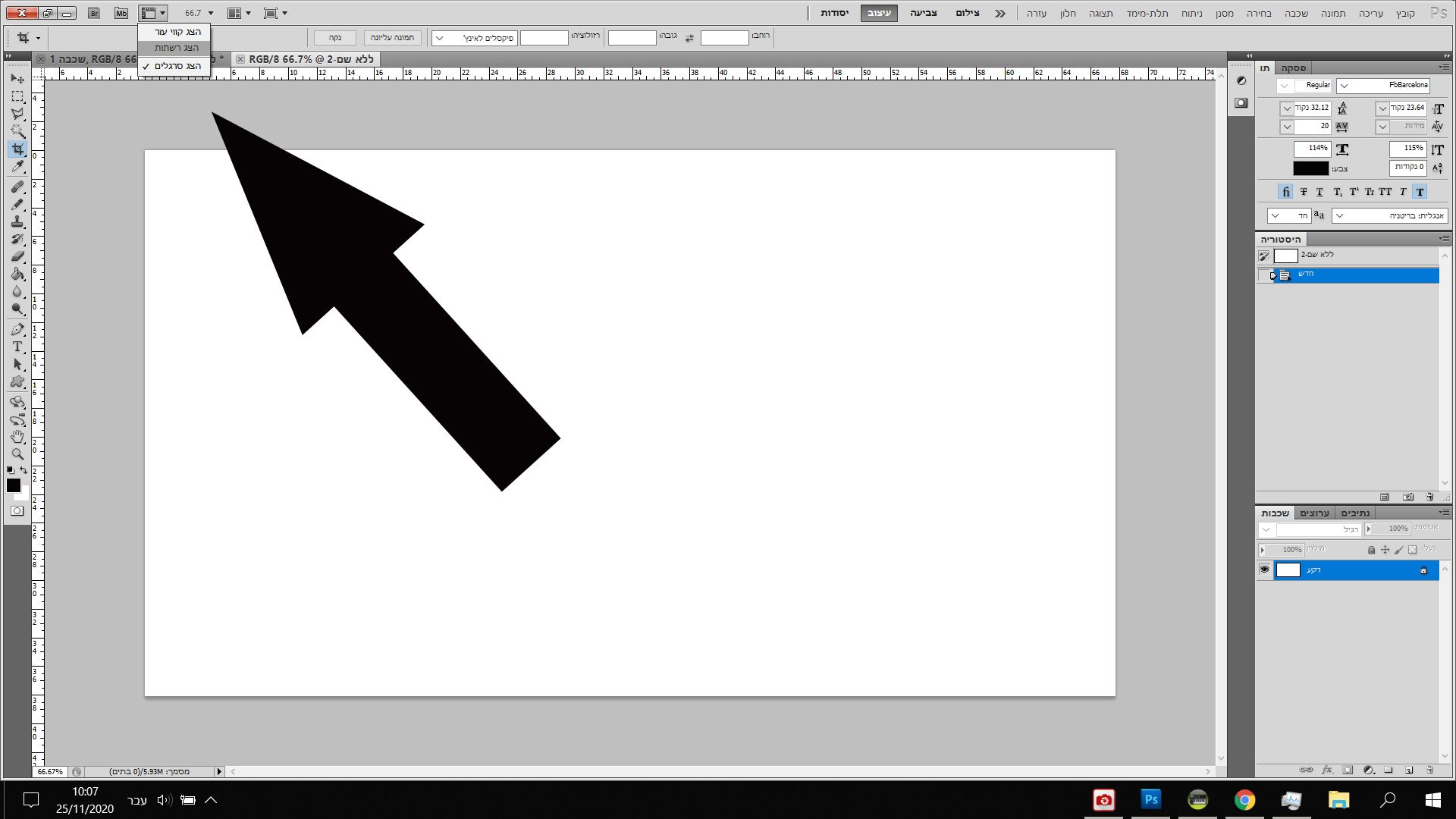Switch to the Channels panel tab

[x=1314, y=513]
